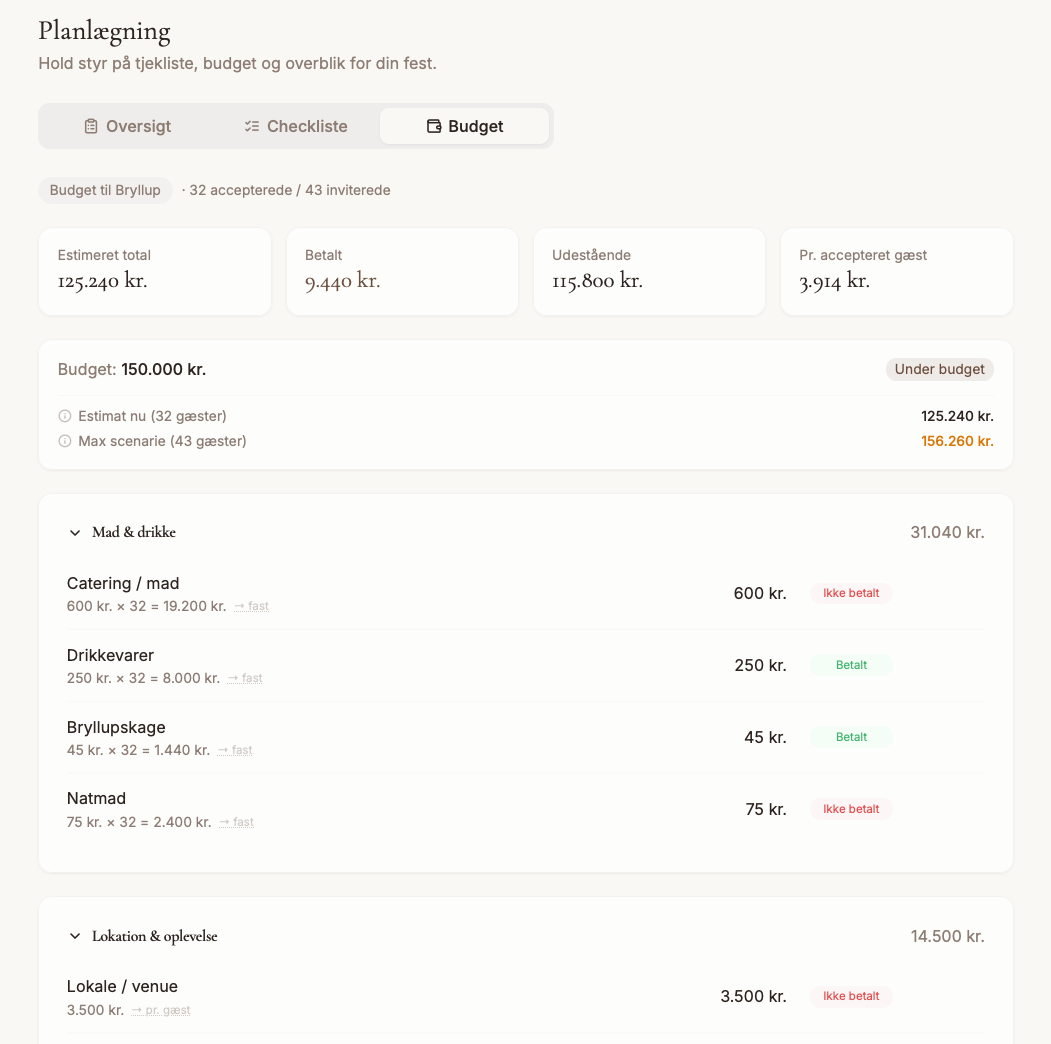
Task: Toggle Drikkevarer Betalt status badge
Action: coord(851,665)
